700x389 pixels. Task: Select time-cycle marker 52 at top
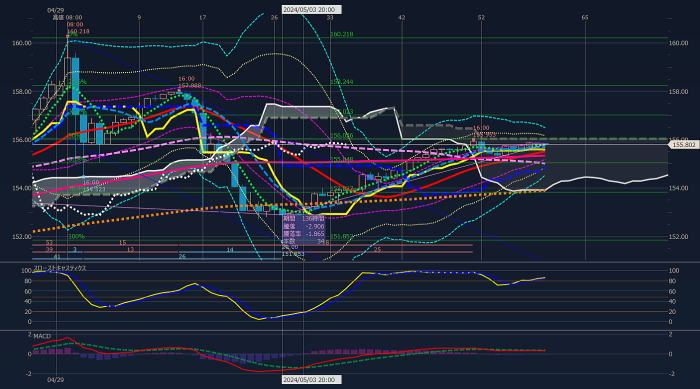480,17
